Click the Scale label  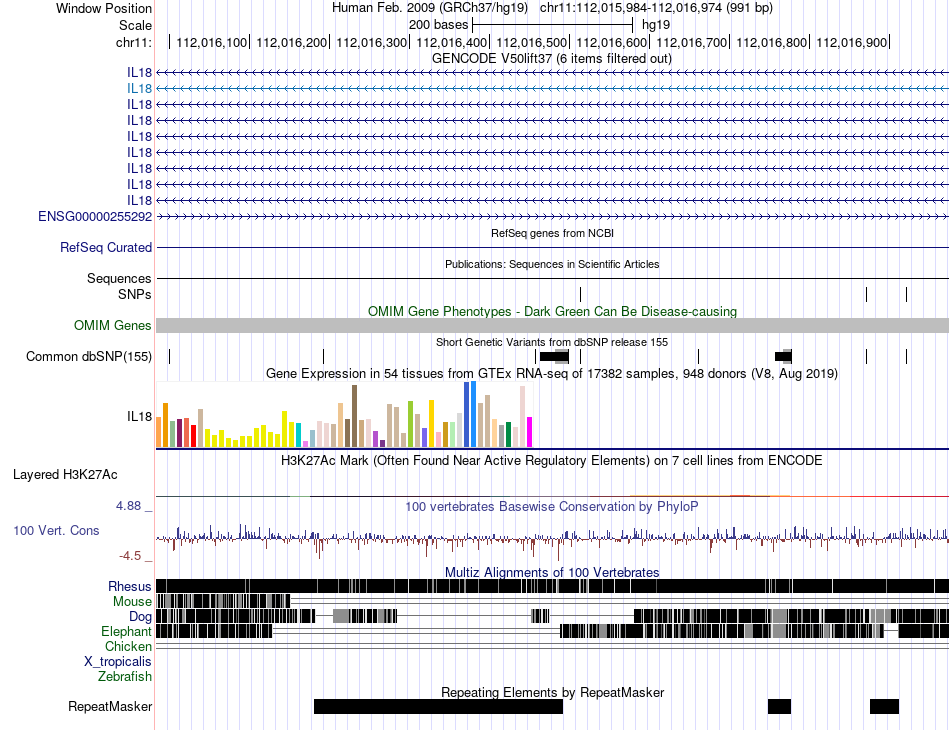(x=135, y=25)
